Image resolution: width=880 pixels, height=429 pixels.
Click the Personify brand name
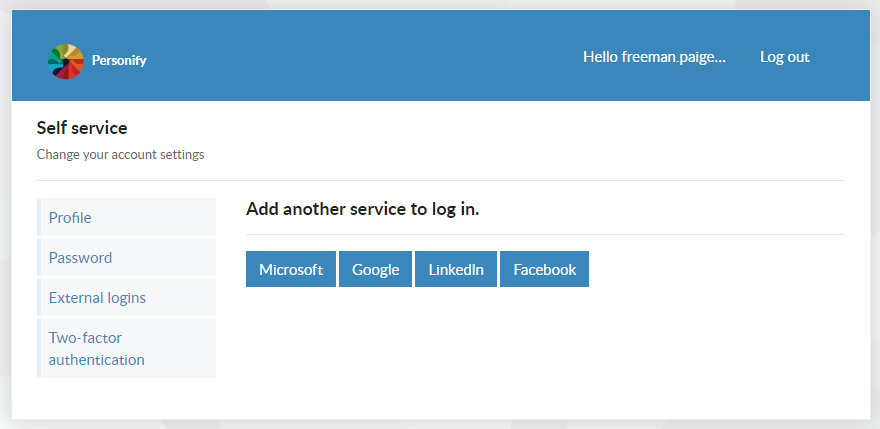coord(119,61)
